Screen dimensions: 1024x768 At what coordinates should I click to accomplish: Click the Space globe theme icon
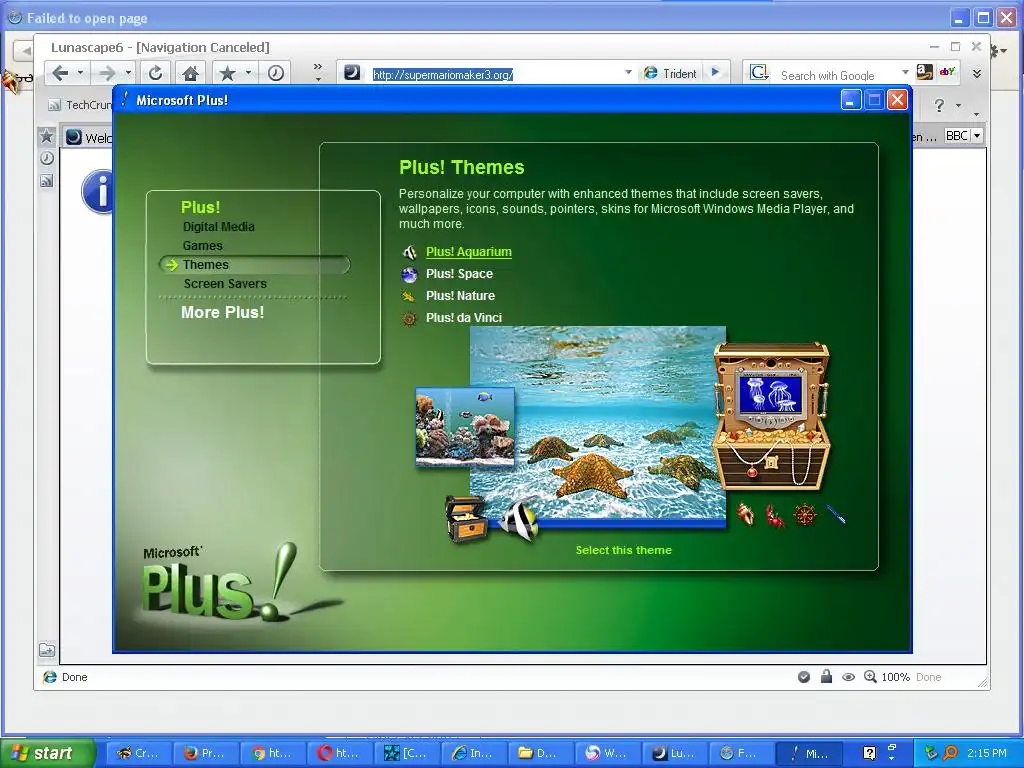(409, 274)
